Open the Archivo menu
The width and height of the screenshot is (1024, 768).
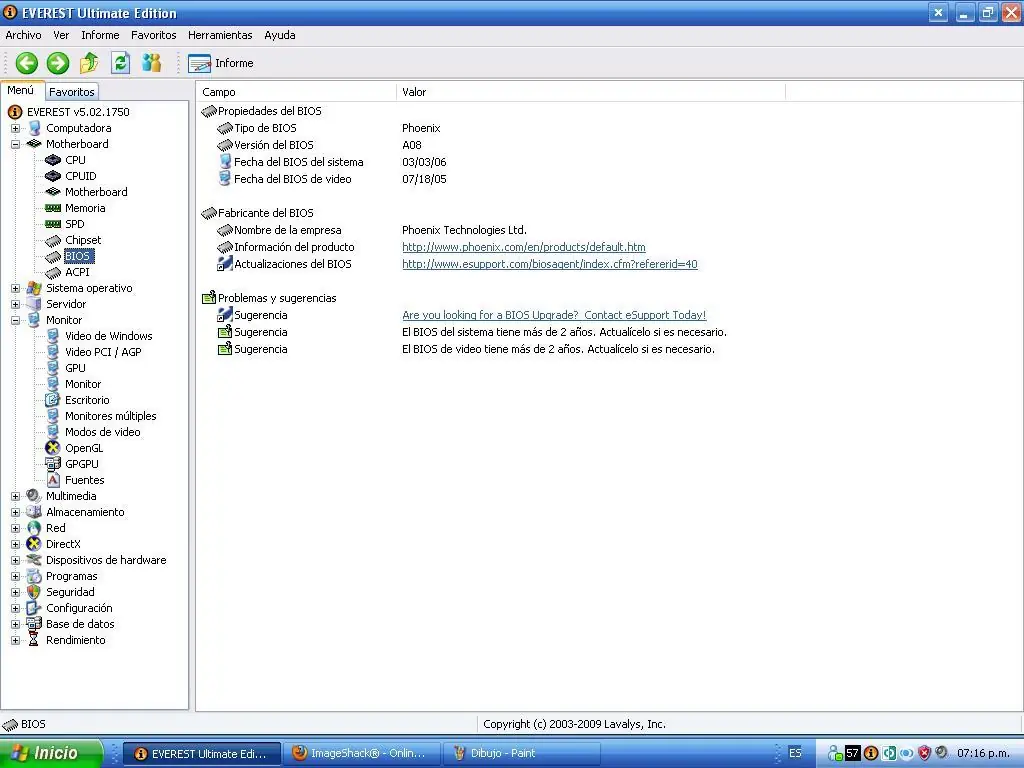[24, 35]
